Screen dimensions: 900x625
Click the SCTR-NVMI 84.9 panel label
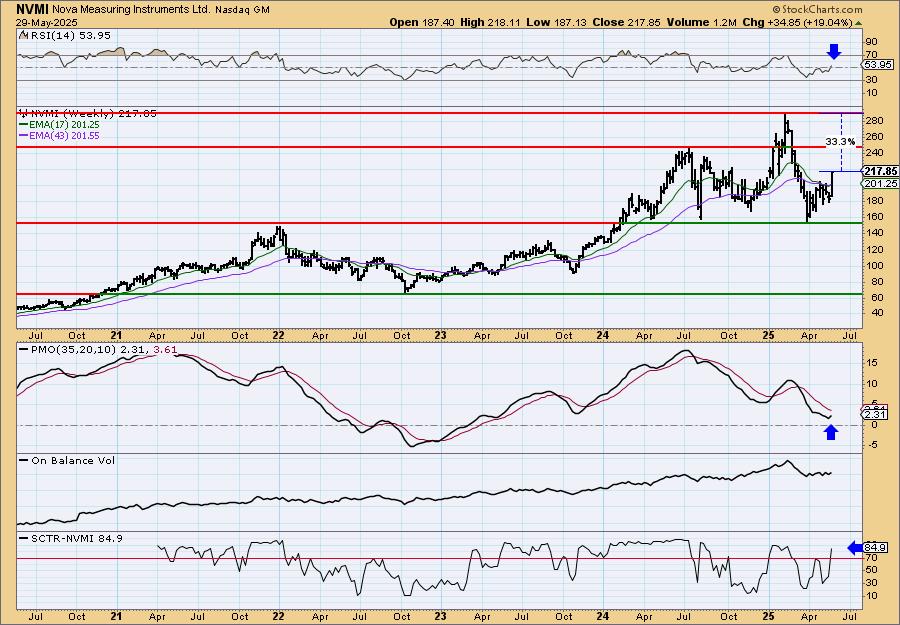pos(76,538)
